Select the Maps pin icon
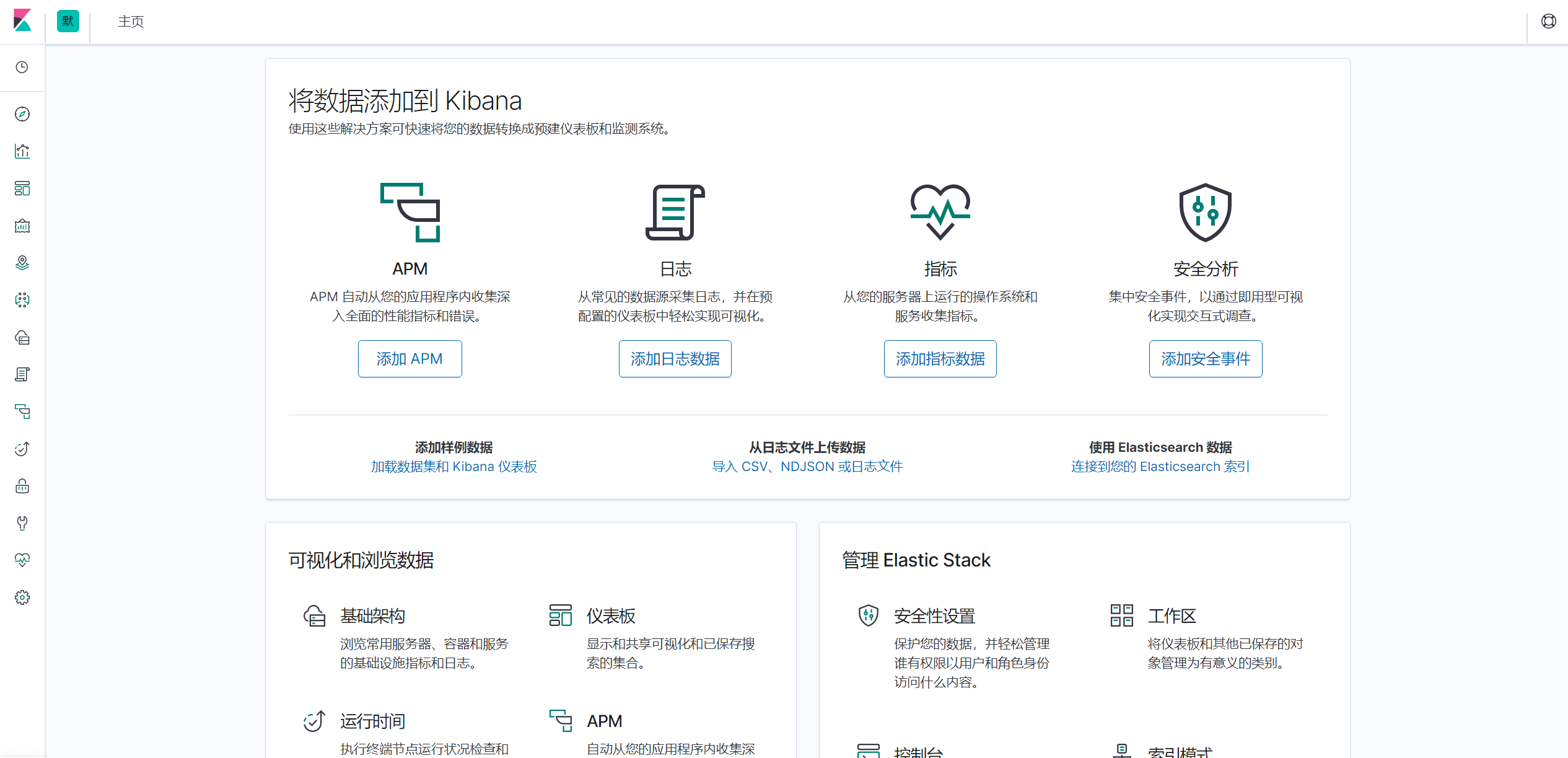The width and height of the screenshot is (1568, 758). point(22,263)
